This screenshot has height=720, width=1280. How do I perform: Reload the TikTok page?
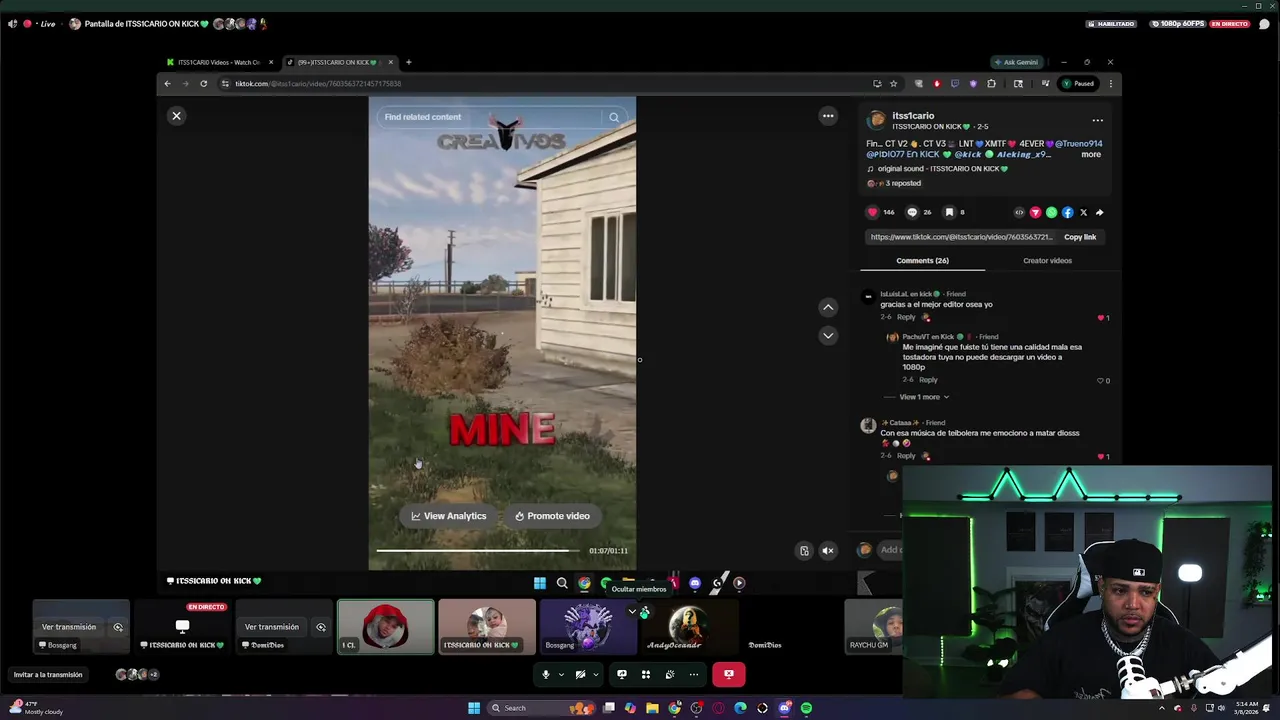[x=203, y=84]
